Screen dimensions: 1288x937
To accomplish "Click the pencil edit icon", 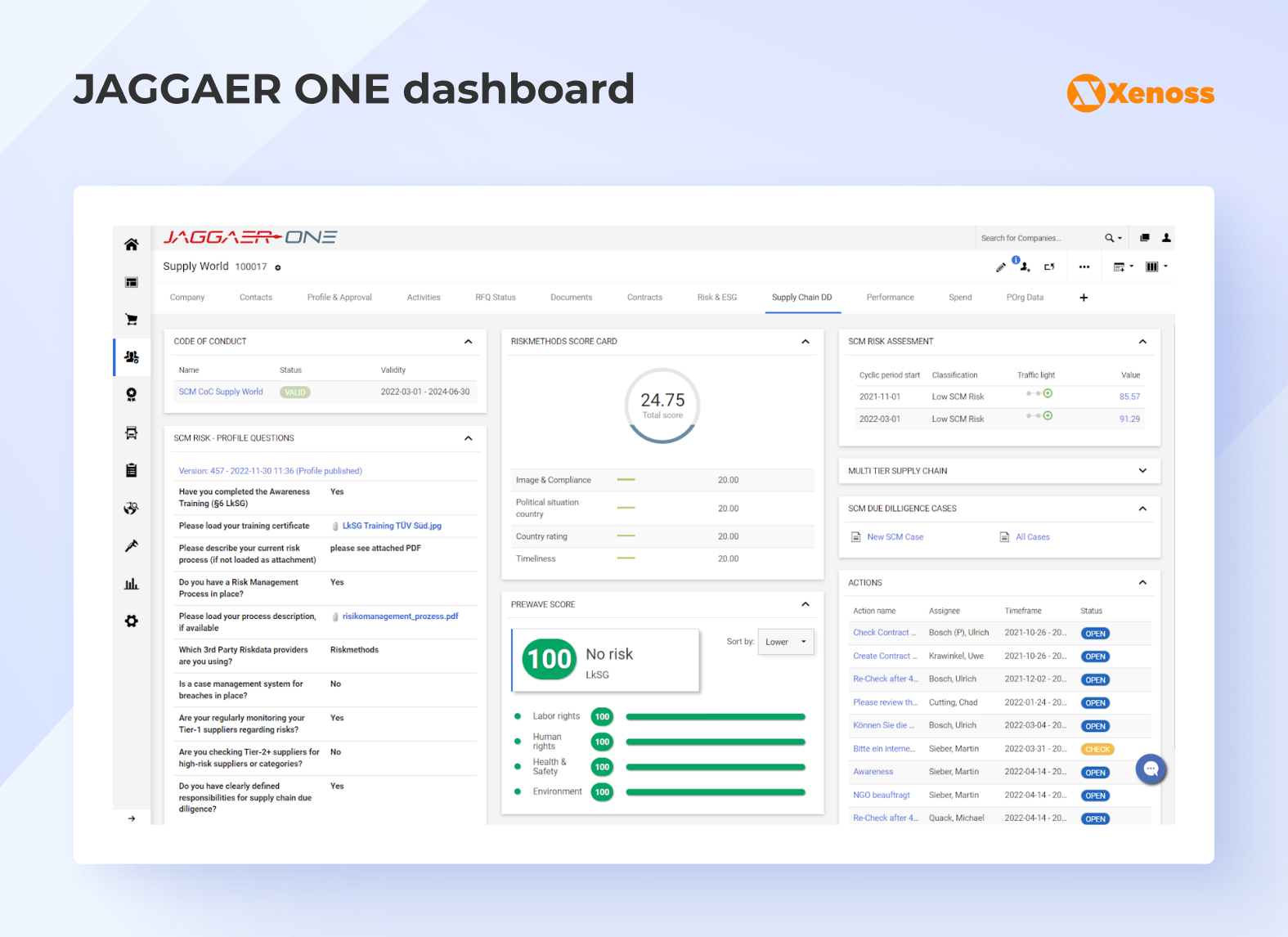I will (x=1000, y=267).
